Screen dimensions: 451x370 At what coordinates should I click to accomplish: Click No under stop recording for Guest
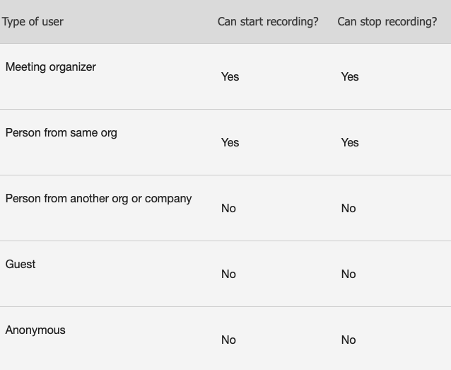pyautogui.click(x=349, y=274)
